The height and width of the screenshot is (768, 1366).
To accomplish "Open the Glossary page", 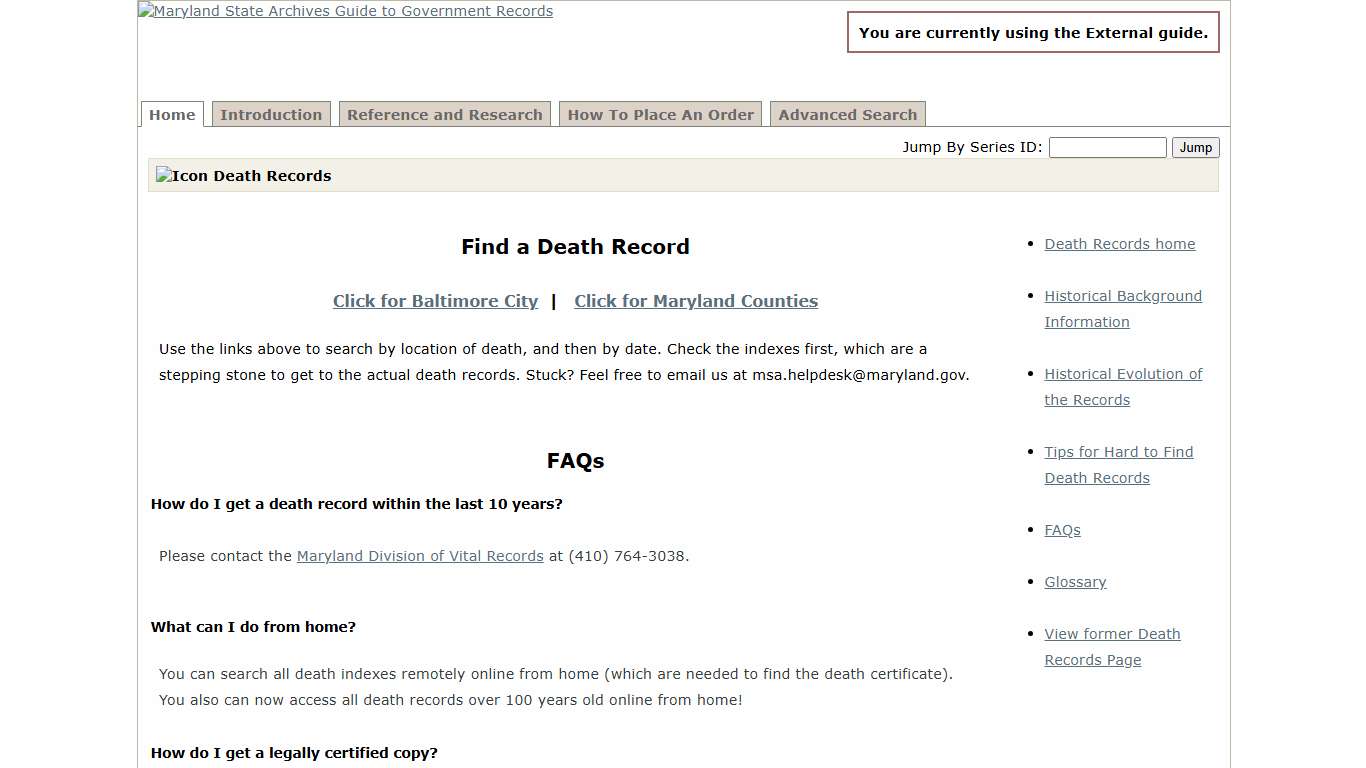I will [1075, 582].
